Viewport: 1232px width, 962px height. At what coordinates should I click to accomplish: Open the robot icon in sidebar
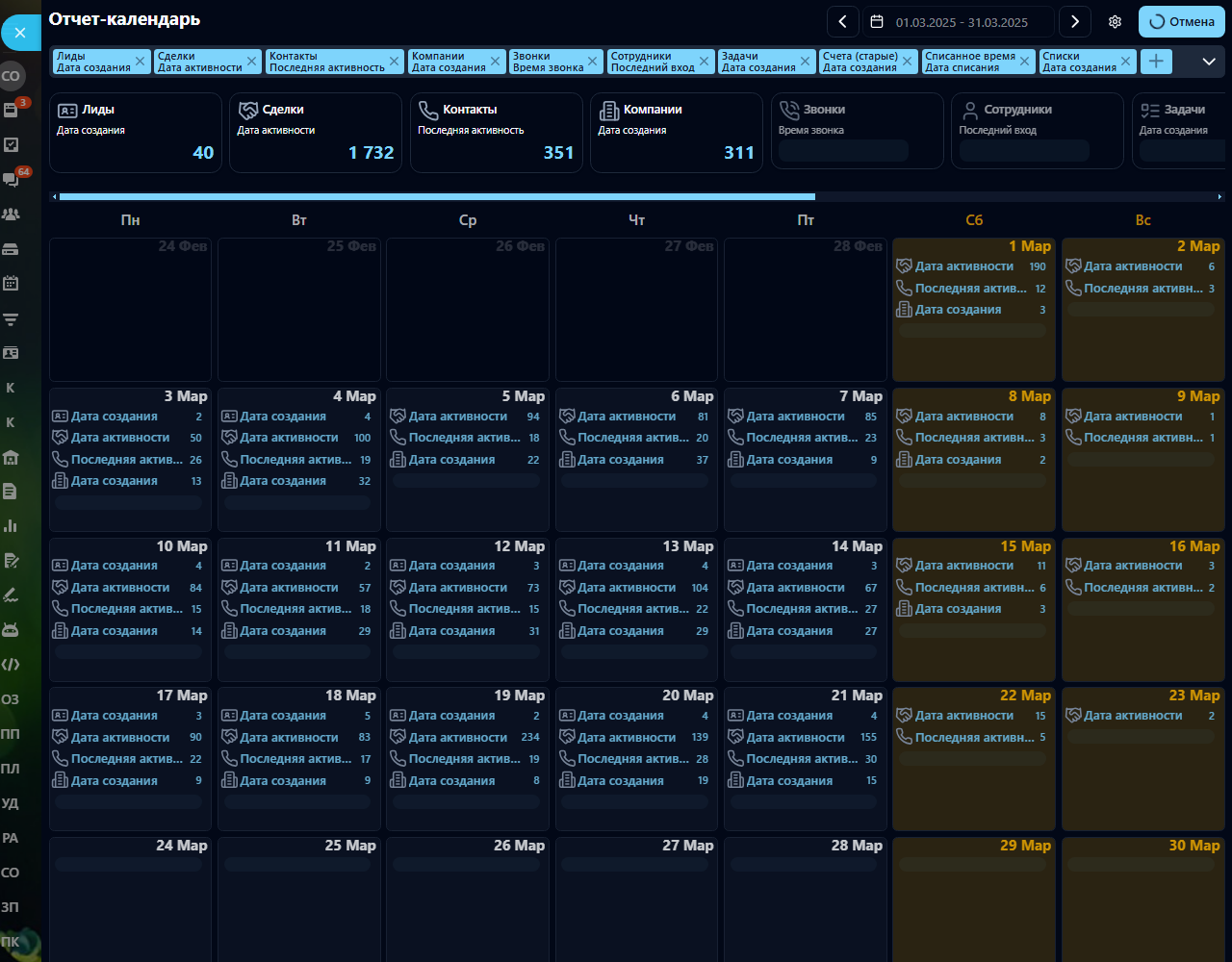[x=12, y=630]
